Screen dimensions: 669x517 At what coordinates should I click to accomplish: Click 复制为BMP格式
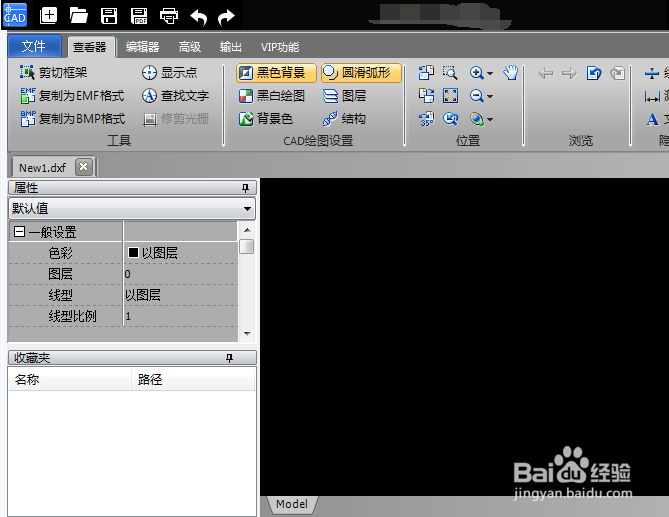click(x=73, y=118)
